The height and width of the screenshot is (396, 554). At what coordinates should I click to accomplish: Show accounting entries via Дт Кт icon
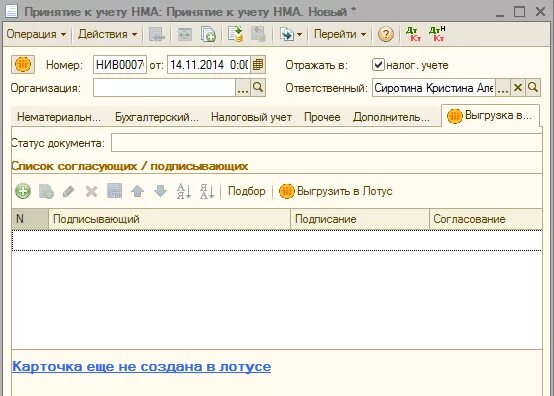(413, 34)
